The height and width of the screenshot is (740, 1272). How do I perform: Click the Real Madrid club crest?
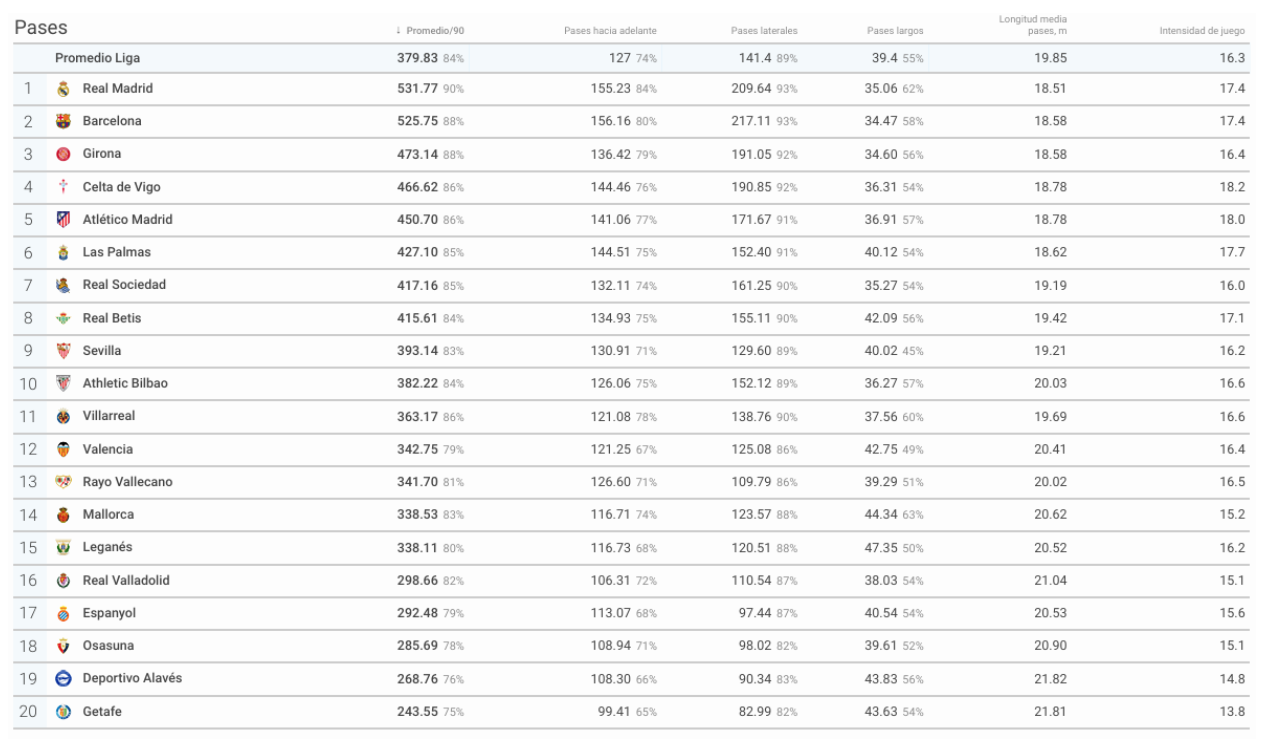(x=63, y=89)
